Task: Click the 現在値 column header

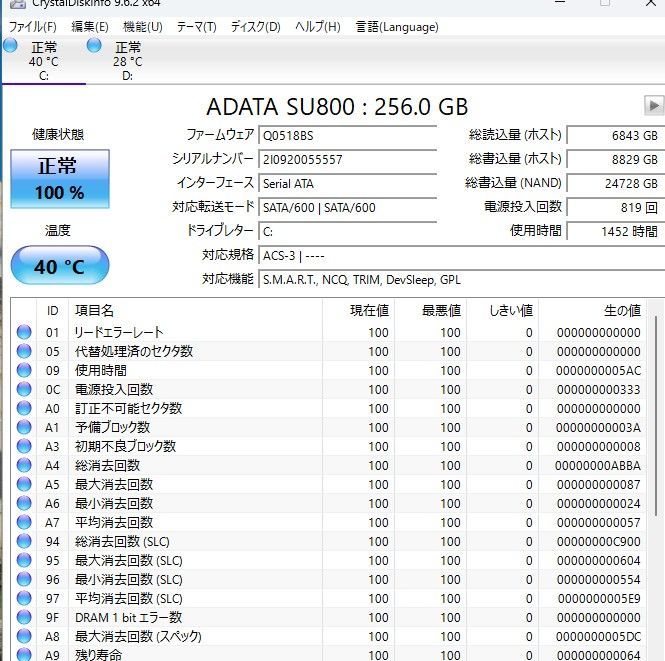Action: pyautogui.click(x=358, y=311)
